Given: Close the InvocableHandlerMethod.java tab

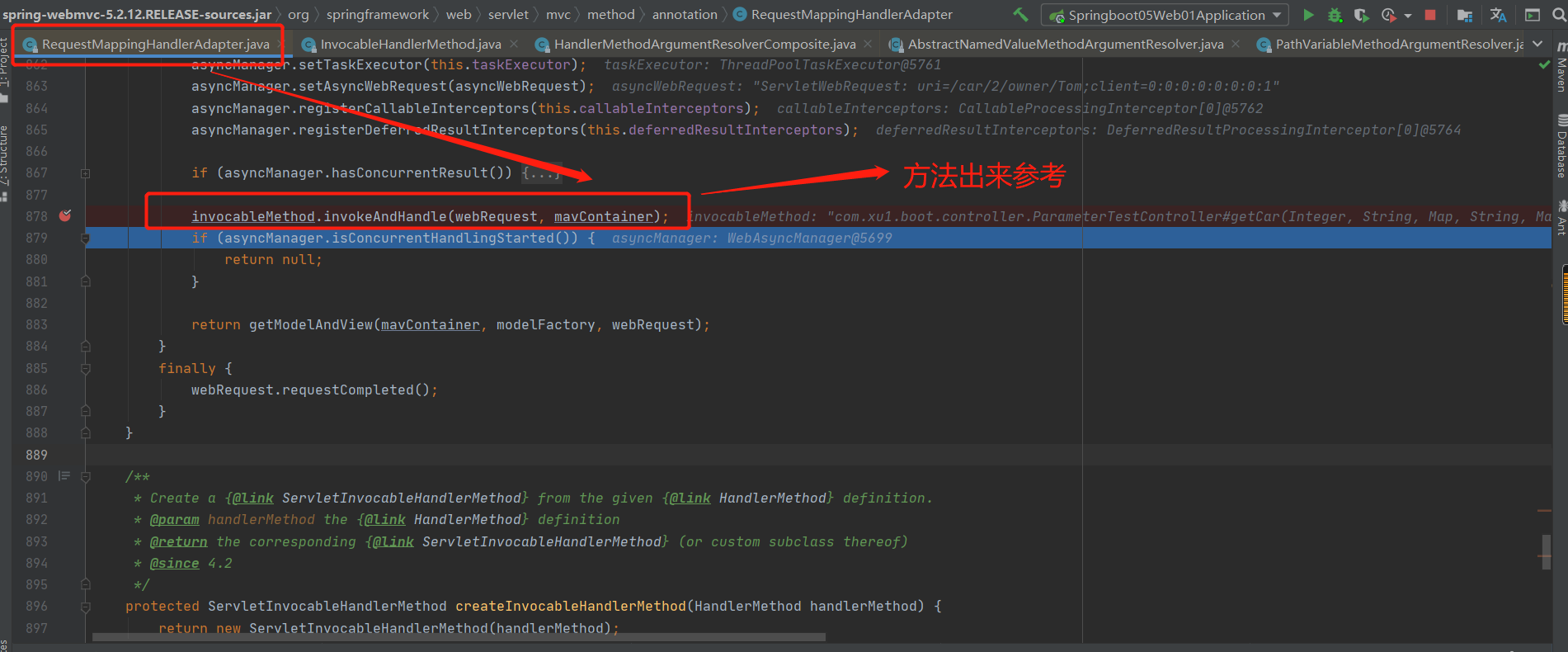Looking at the screenshot, I should (x=515, y=45).
